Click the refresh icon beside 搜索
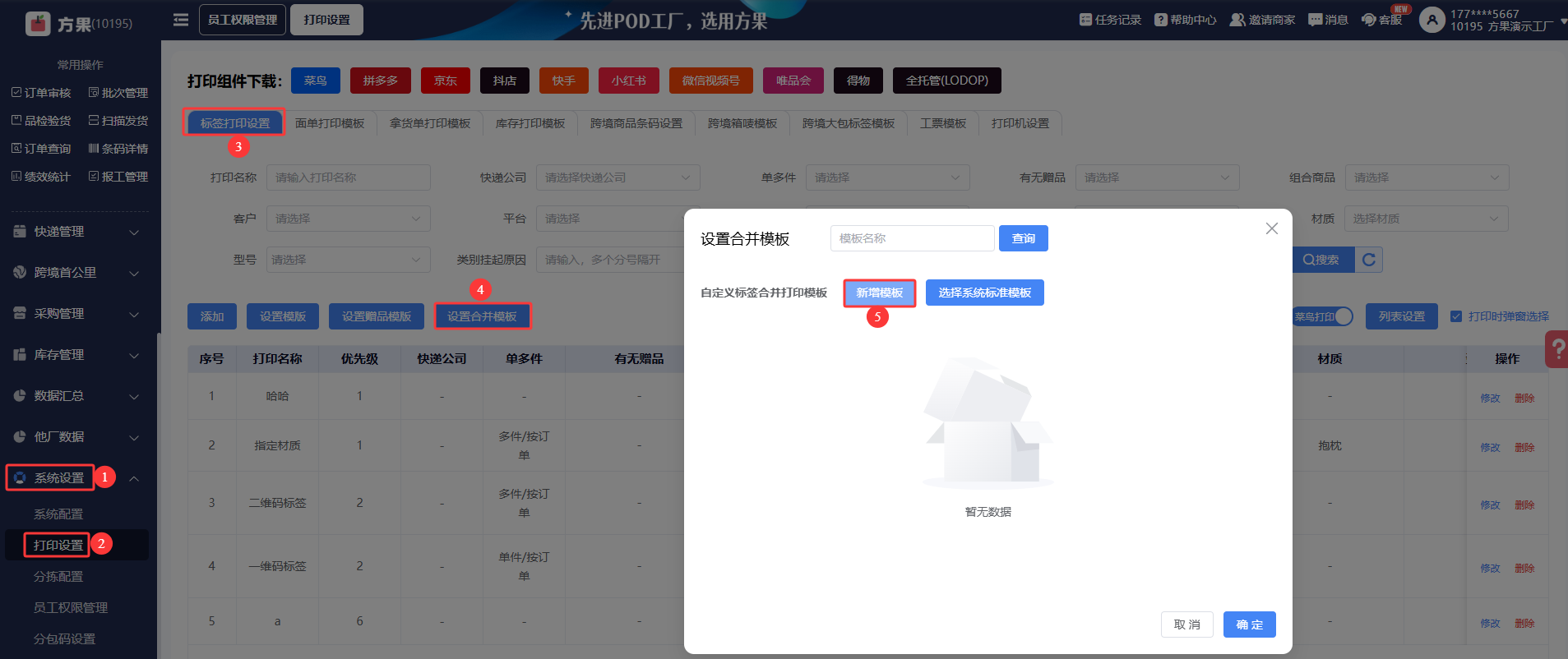This screenshot has height=659, width=1568. click(1369, 260)
